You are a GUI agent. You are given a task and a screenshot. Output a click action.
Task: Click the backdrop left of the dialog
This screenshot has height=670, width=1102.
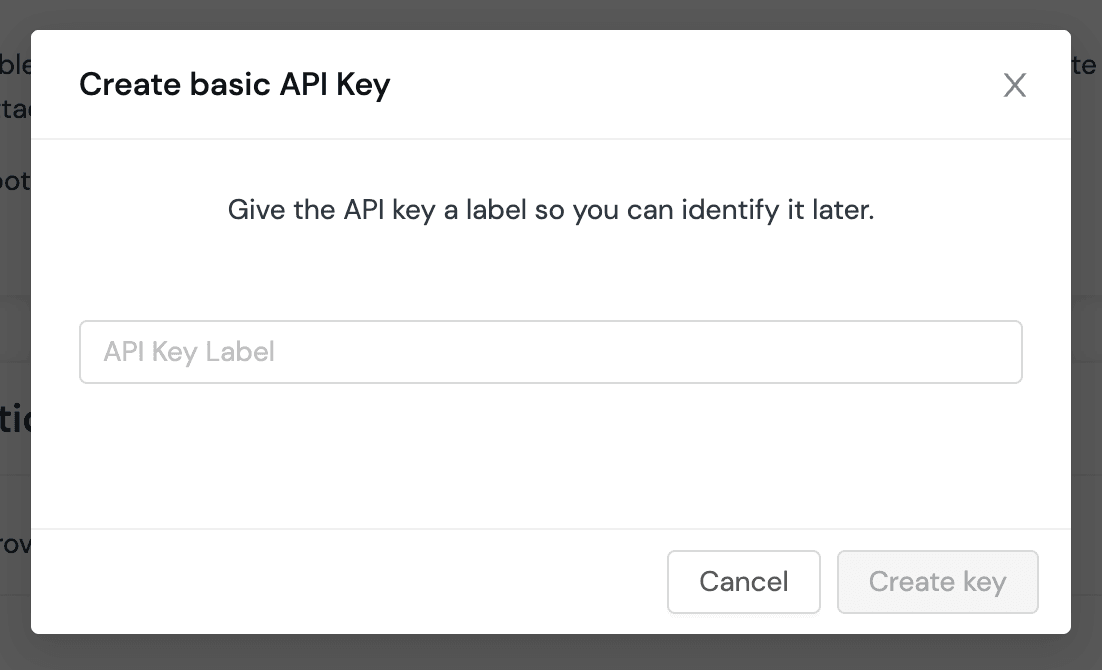click(14, 335)
